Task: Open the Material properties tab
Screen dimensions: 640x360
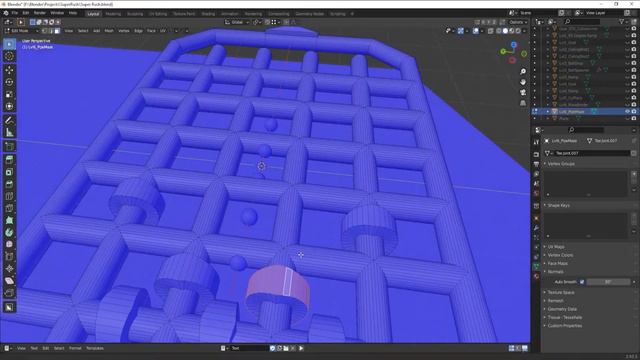Action: tap(536, 276)
